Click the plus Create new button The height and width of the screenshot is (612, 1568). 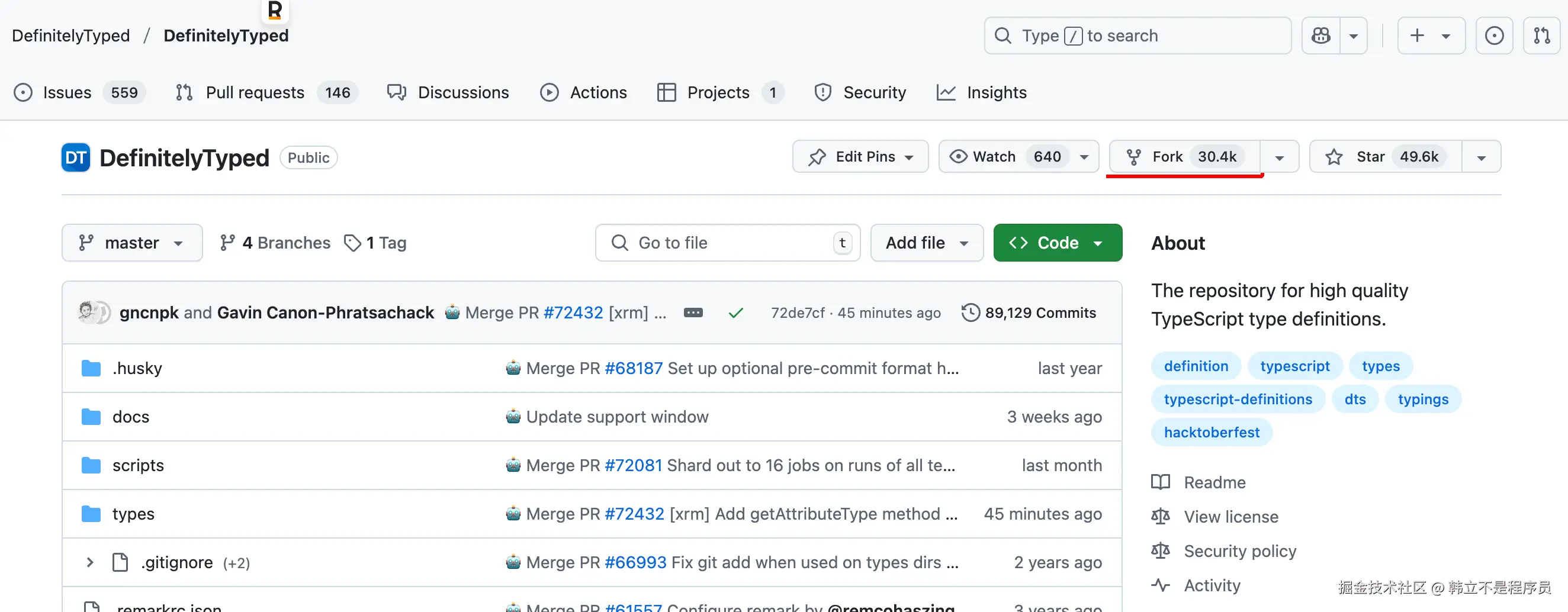point(1431,36)
